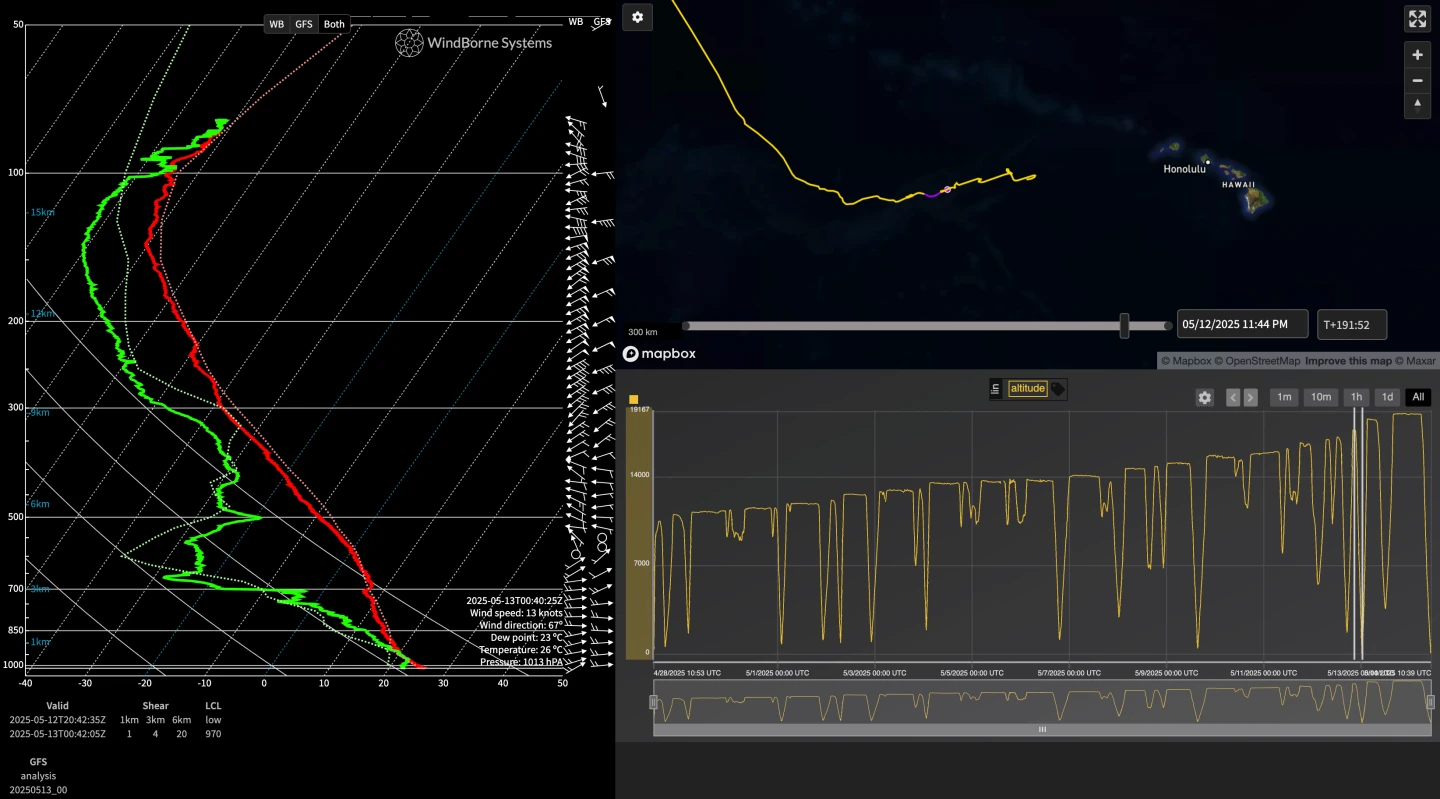Viewport: 1440px width, 799px height.
Task: Click Improve this map link
Action: 1347,361
